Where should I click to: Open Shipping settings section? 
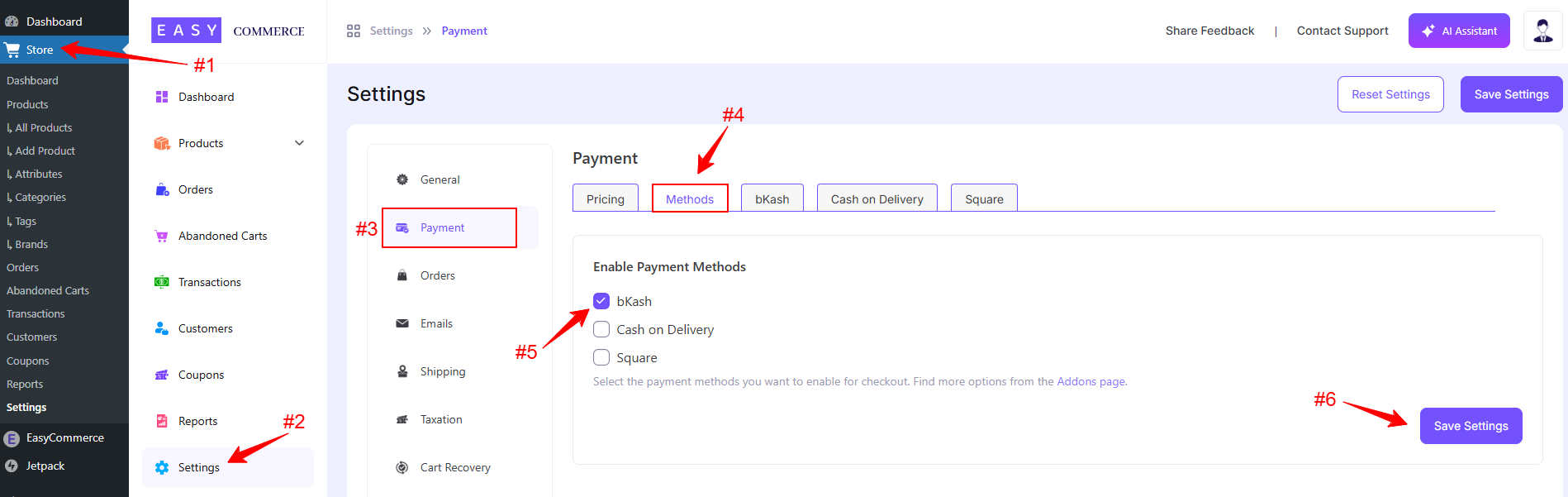click(x=461, y=371)
